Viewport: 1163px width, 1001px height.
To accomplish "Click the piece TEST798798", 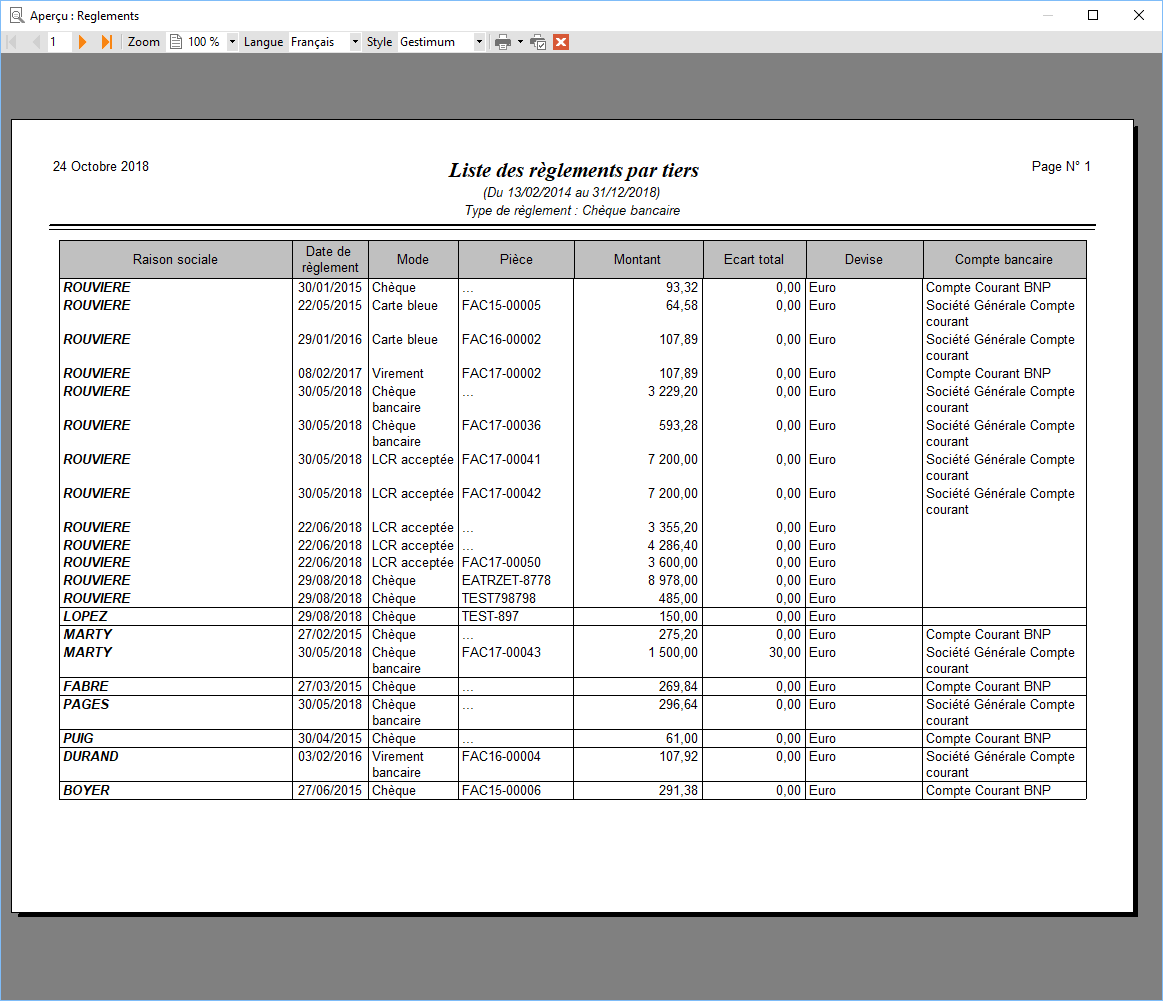I will 498,598.
